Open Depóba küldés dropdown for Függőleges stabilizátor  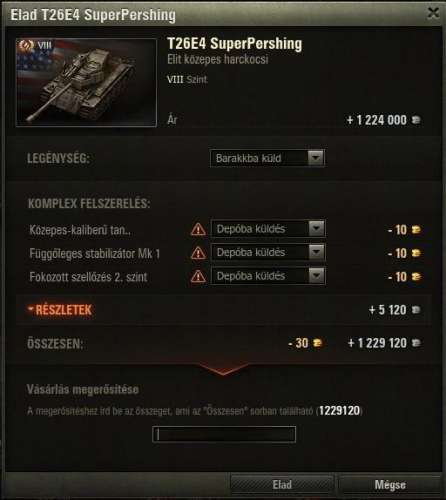click(268, 252)
